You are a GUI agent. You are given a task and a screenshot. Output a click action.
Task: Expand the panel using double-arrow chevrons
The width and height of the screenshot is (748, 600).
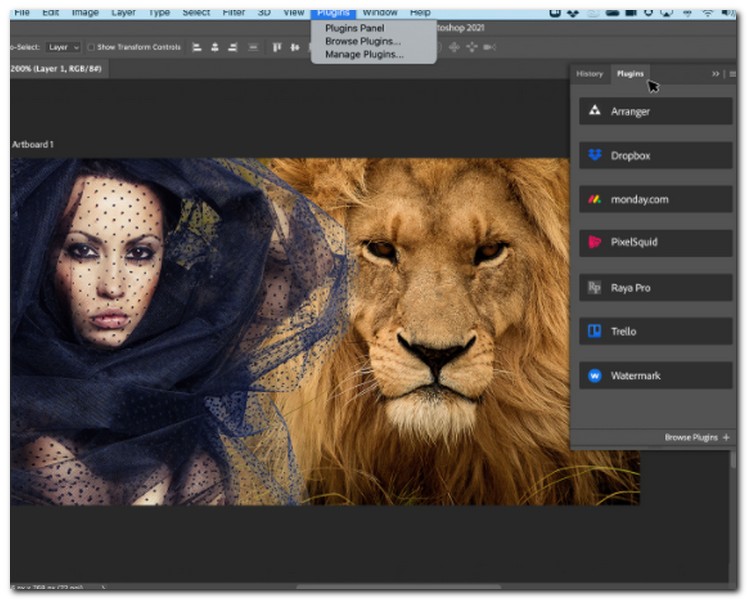coord(715,74)
